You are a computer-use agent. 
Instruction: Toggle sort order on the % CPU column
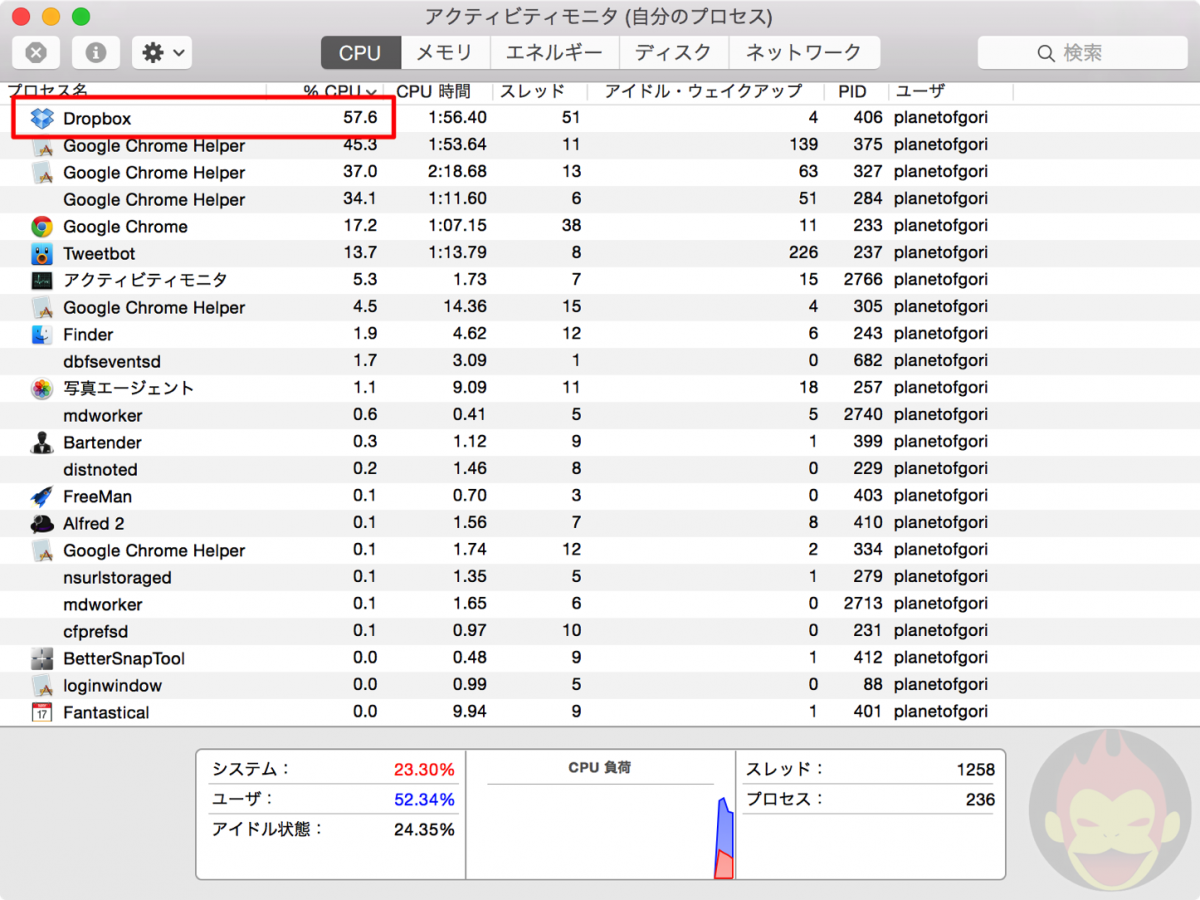(330, 91)
